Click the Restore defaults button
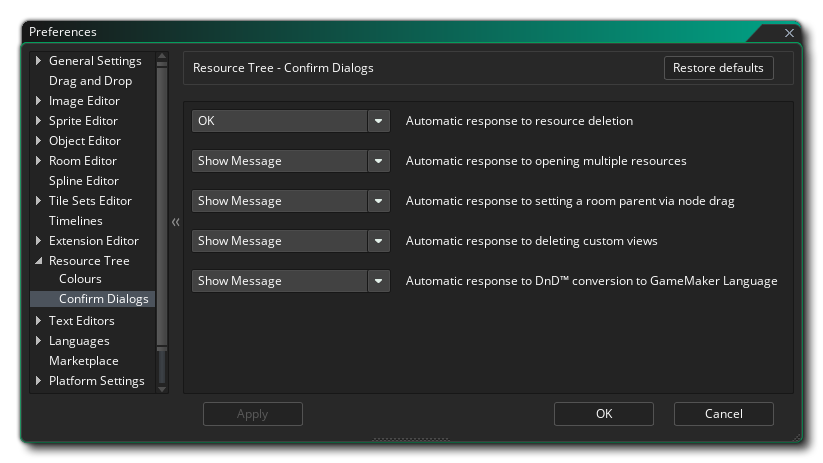 (718, 68)
